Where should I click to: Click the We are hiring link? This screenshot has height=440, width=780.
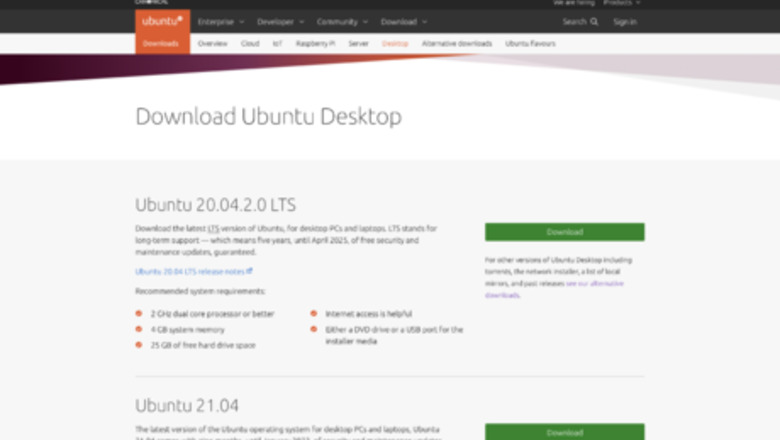pos(574,3)
